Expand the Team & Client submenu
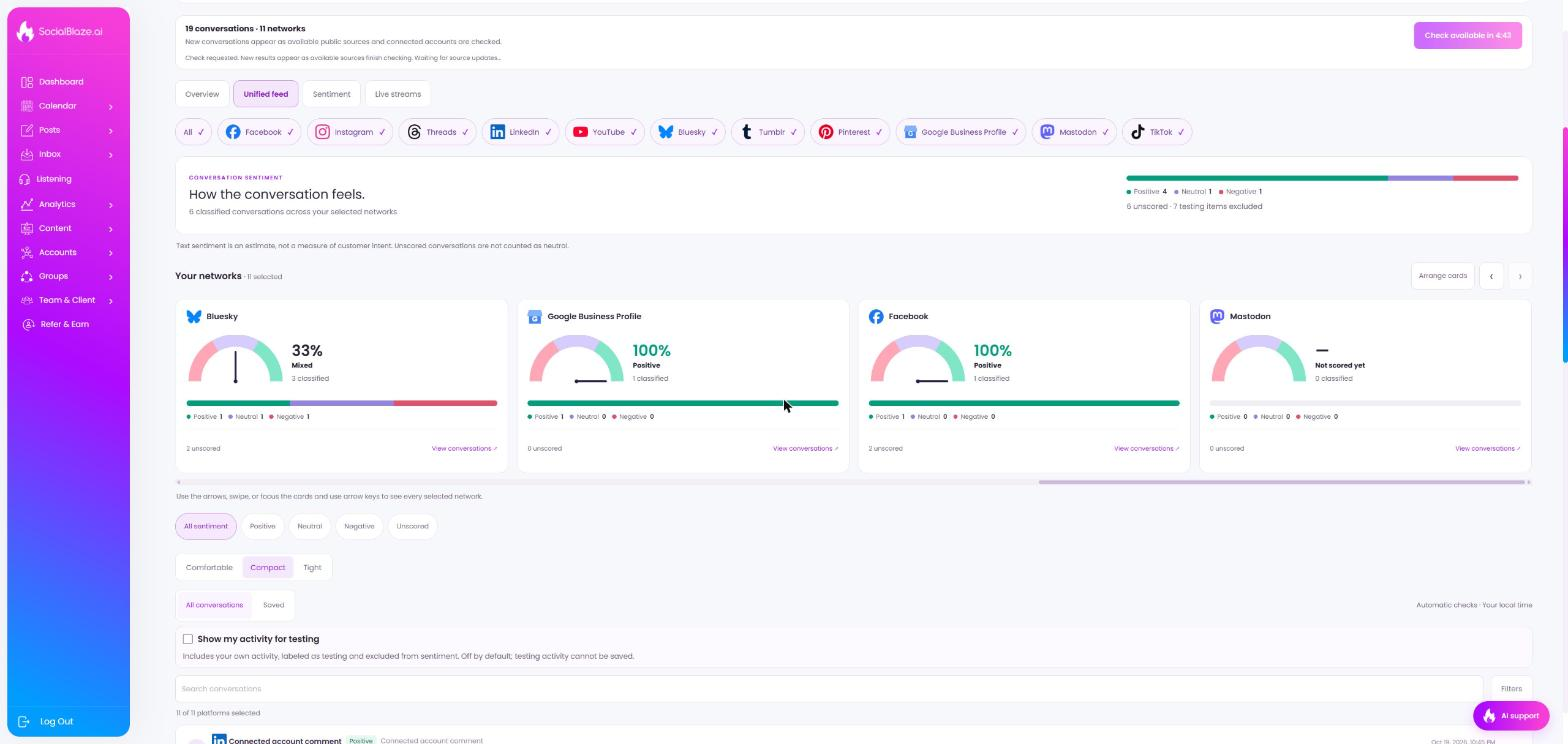Viewport: 1568px width, 744px height. (110, 300)
